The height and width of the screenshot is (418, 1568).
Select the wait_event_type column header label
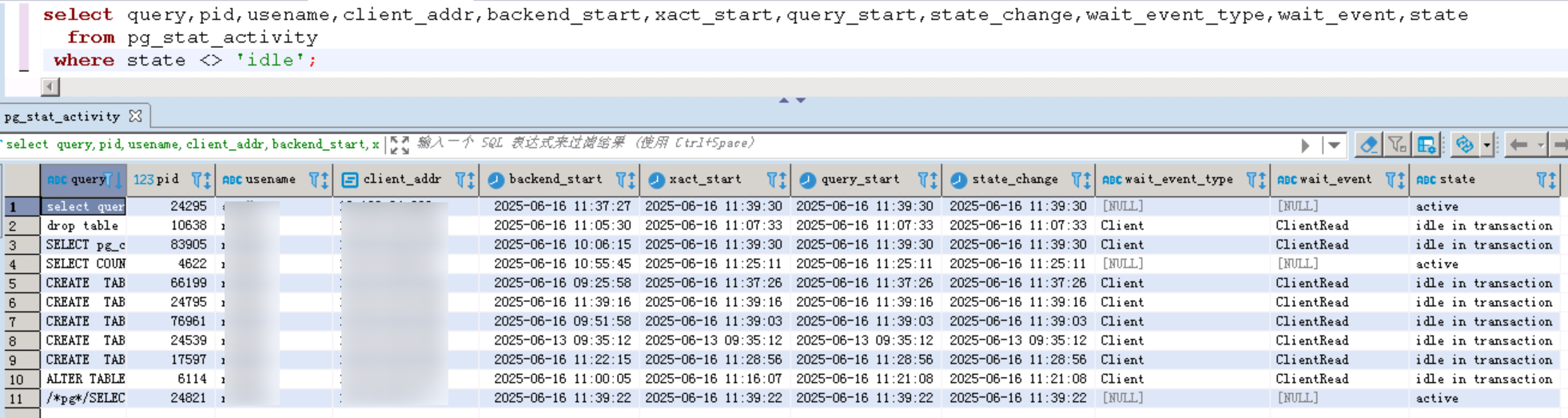1179,180
